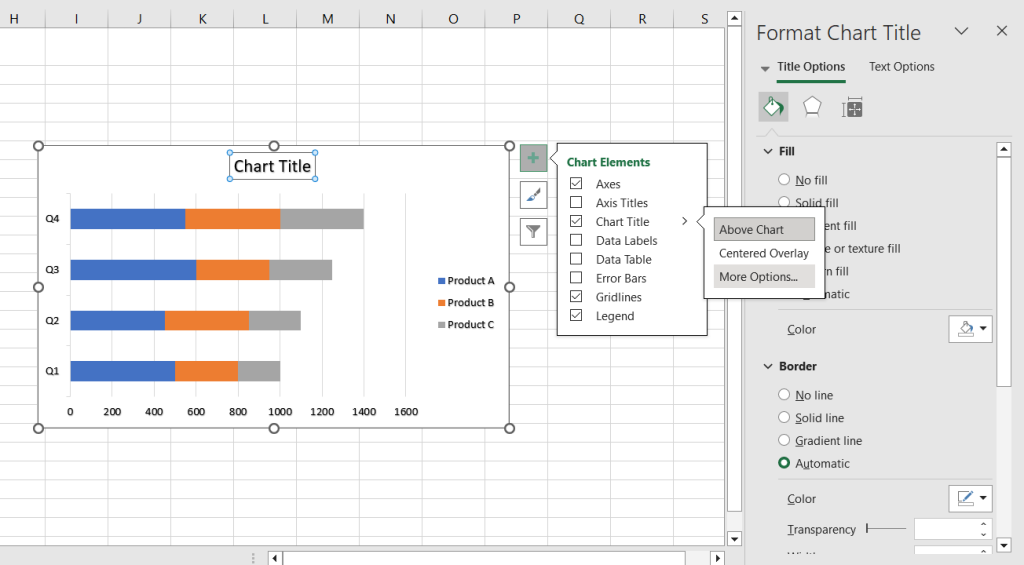Select the Fill & Line paint bucket icon
This screenshot has width=1024, height=565.
click(x=773, y=107)
